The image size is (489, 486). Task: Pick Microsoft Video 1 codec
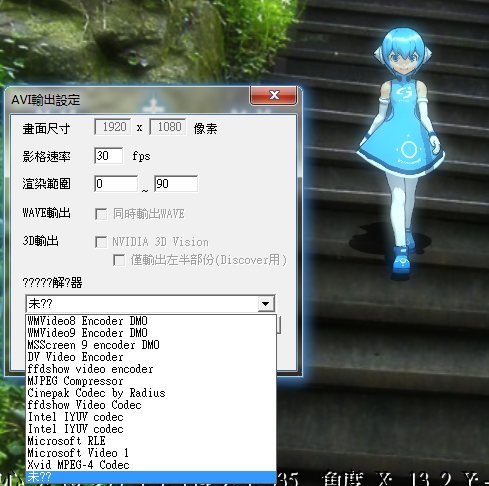pos(151,453)
